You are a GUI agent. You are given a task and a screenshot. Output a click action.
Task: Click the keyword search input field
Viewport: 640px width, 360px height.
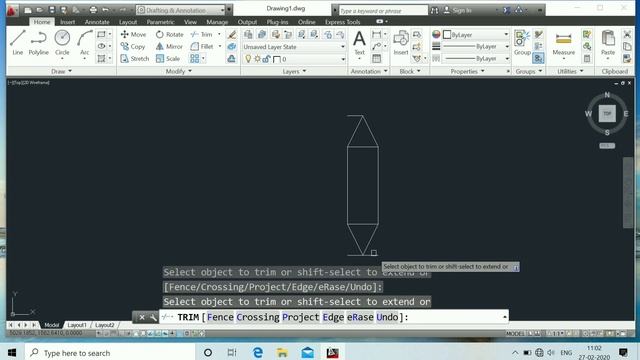point(383,11)
